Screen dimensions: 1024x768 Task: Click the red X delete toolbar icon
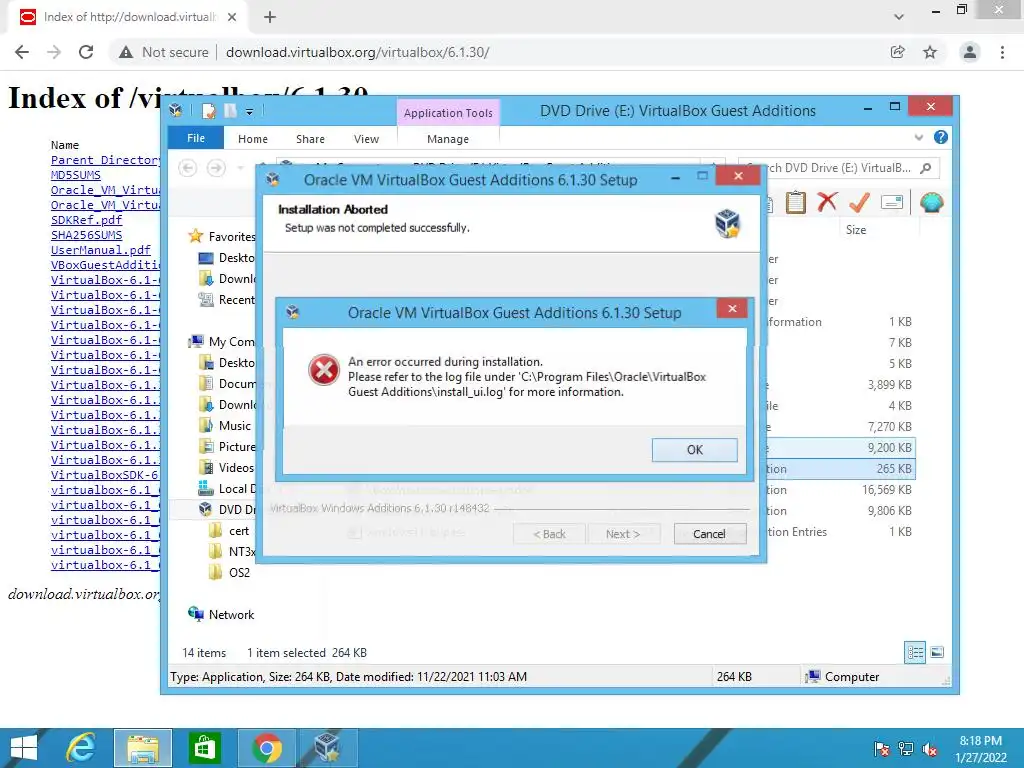(x=827, y=202)
